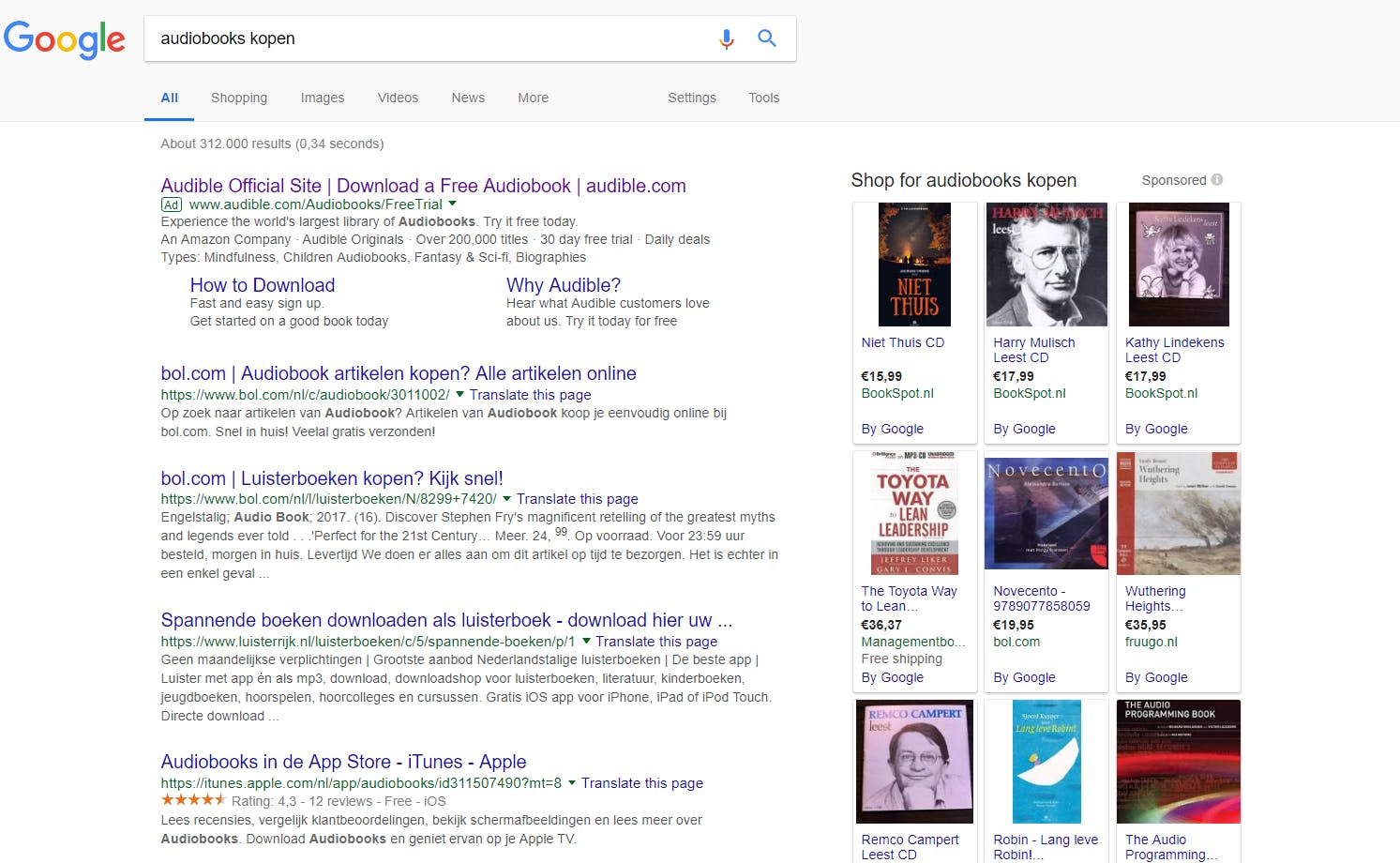This screenshot has height=863, width=1400.
Task: Click the 'Harry Mulisch Leest CD' product title
Action: tap(1034, 351)
